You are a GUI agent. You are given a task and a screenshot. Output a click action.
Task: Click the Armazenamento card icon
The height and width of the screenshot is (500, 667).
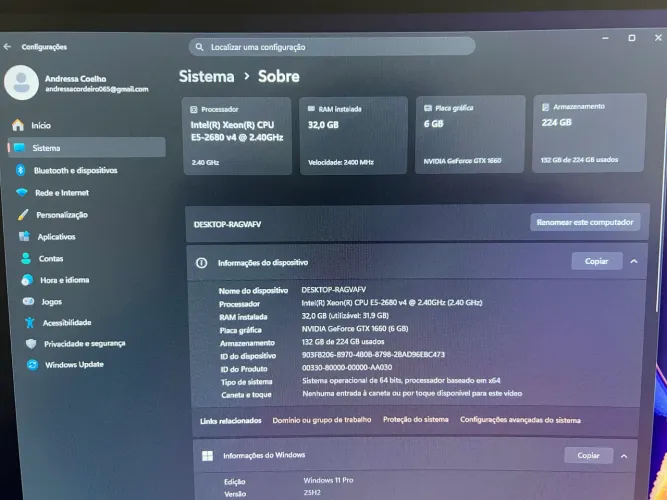click(x=545, y=107)
